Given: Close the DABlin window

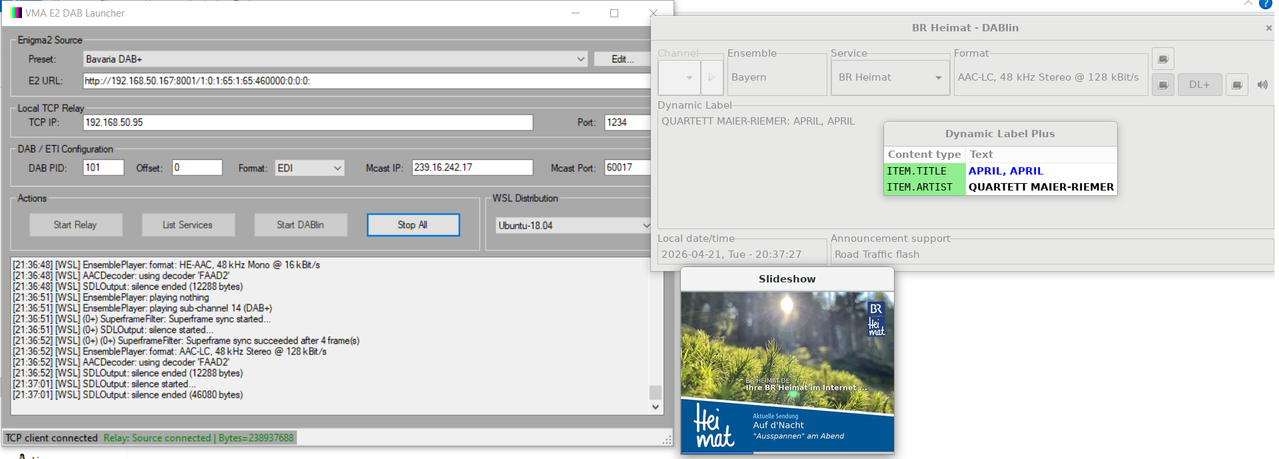Looking at the screenshot, I should click(x=1268, y=28).
